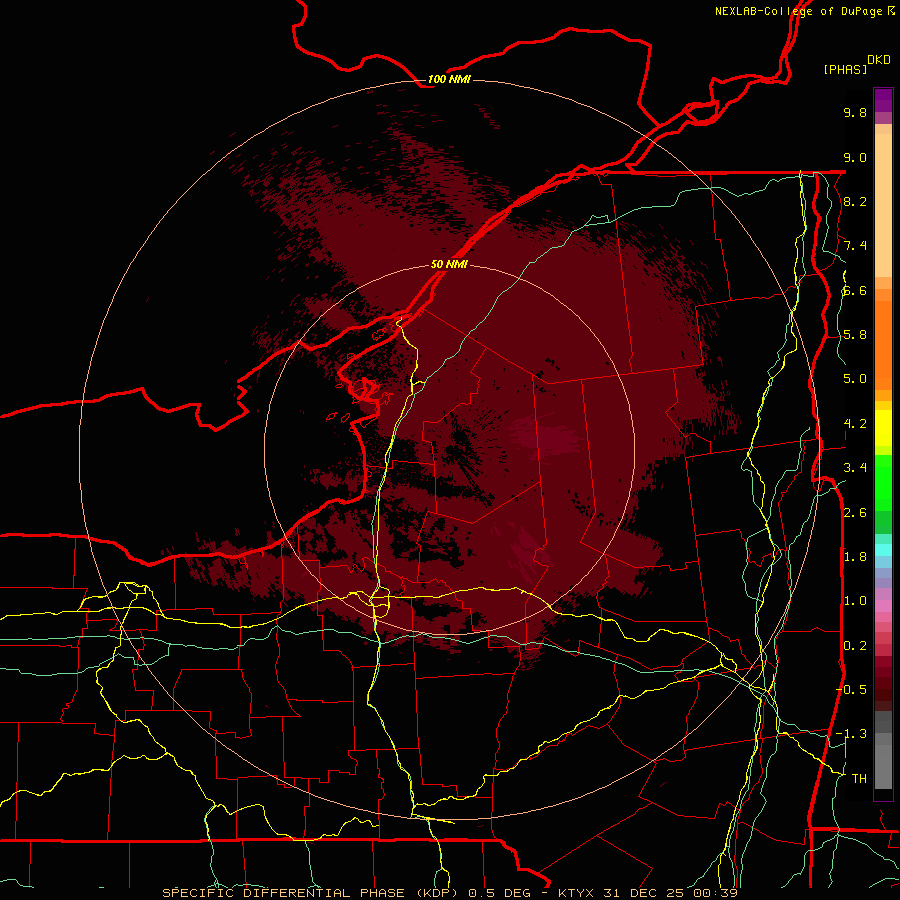Click the 31 DEC 25 00:39 timestamp
Screen dimensions: 900x900
[x=670, y=893]
